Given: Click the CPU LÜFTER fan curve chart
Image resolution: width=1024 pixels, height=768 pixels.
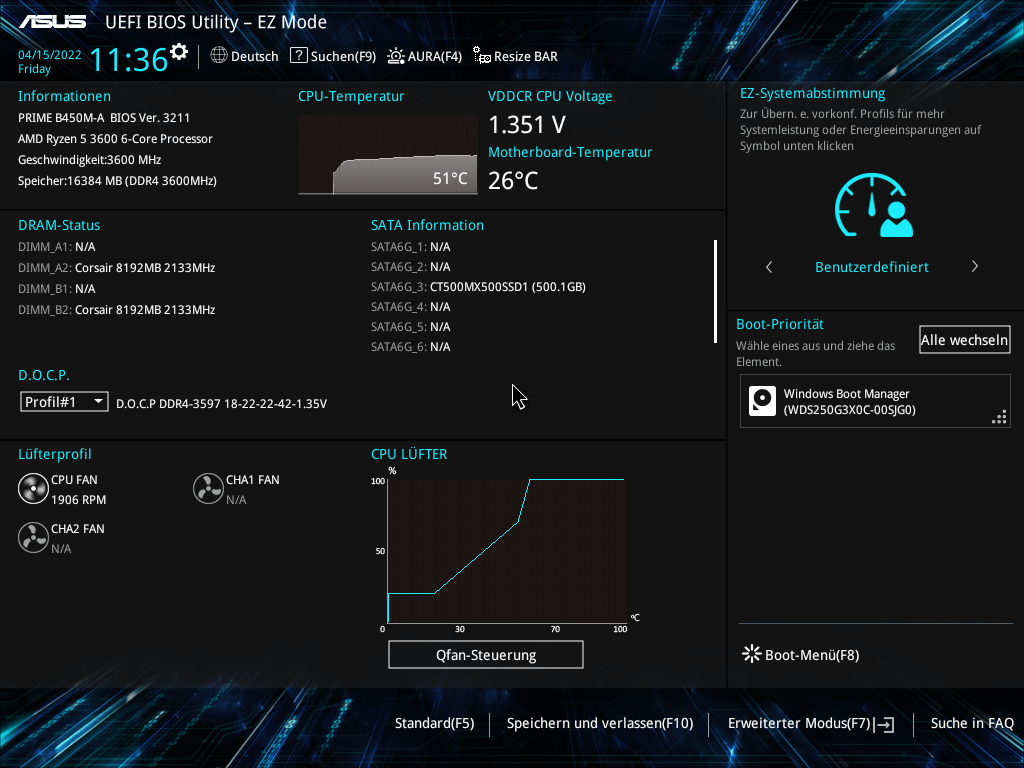Looking at the screenshot, I should point(507,551).
